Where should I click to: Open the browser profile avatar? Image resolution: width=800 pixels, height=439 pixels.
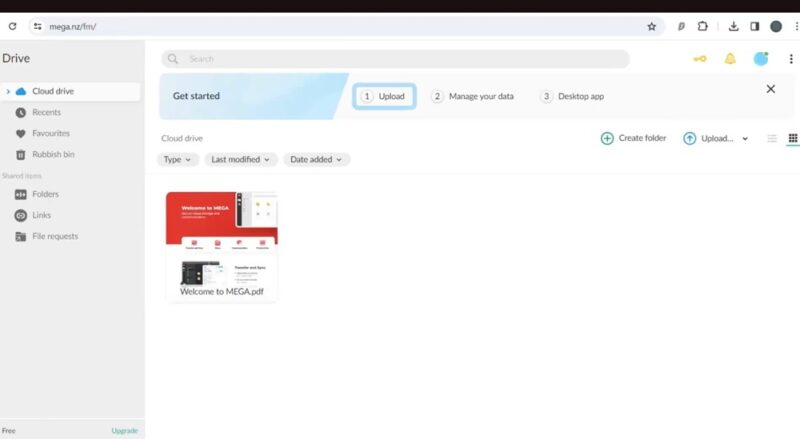coord(776,26)
